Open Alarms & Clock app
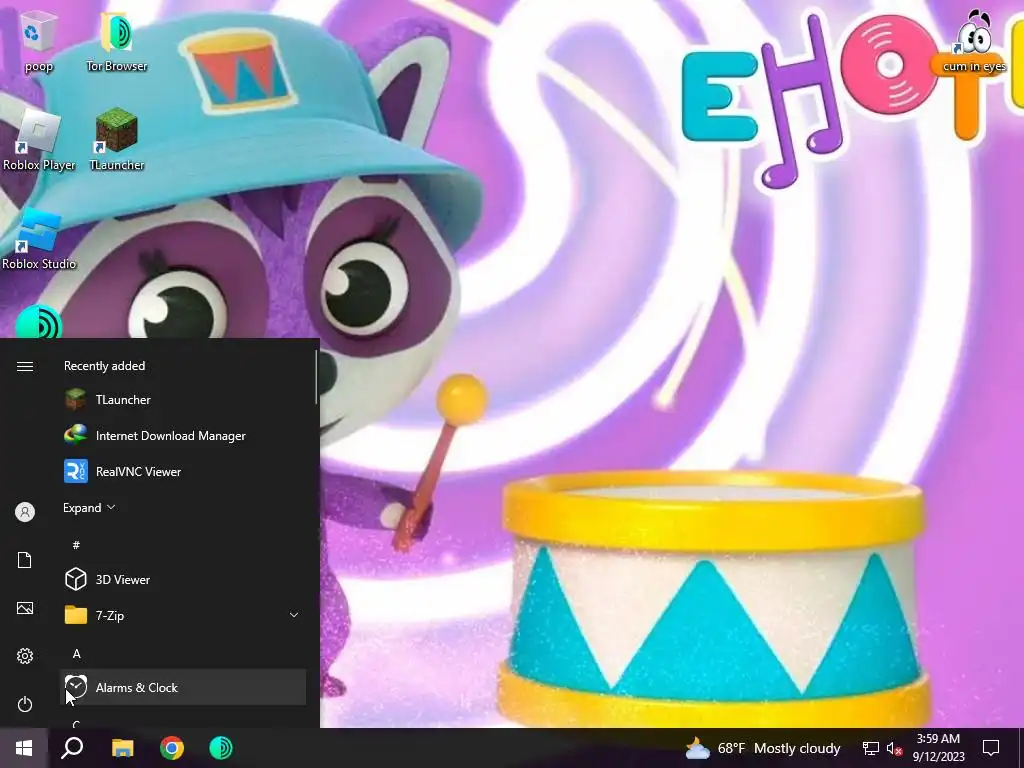Viewport: 1024px width, 768px height. pyautogui.click(x=183, y=687)
